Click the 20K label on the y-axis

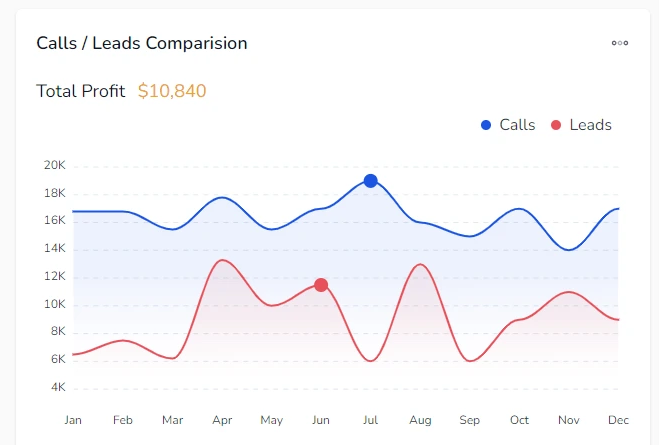point(54,165)
